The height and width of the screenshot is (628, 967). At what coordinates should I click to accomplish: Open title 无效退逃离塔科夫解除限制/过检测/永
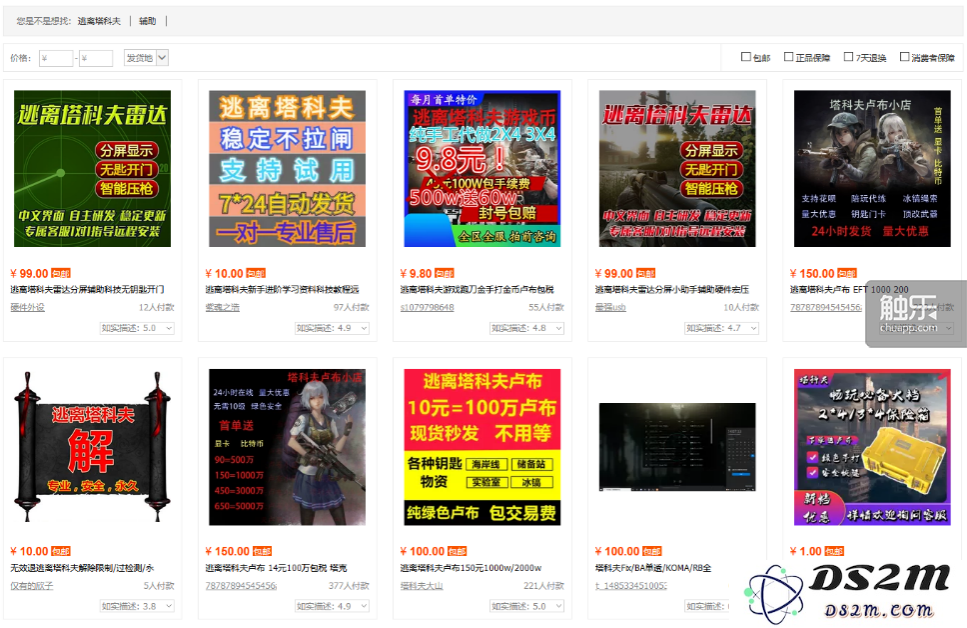(82, 568)
